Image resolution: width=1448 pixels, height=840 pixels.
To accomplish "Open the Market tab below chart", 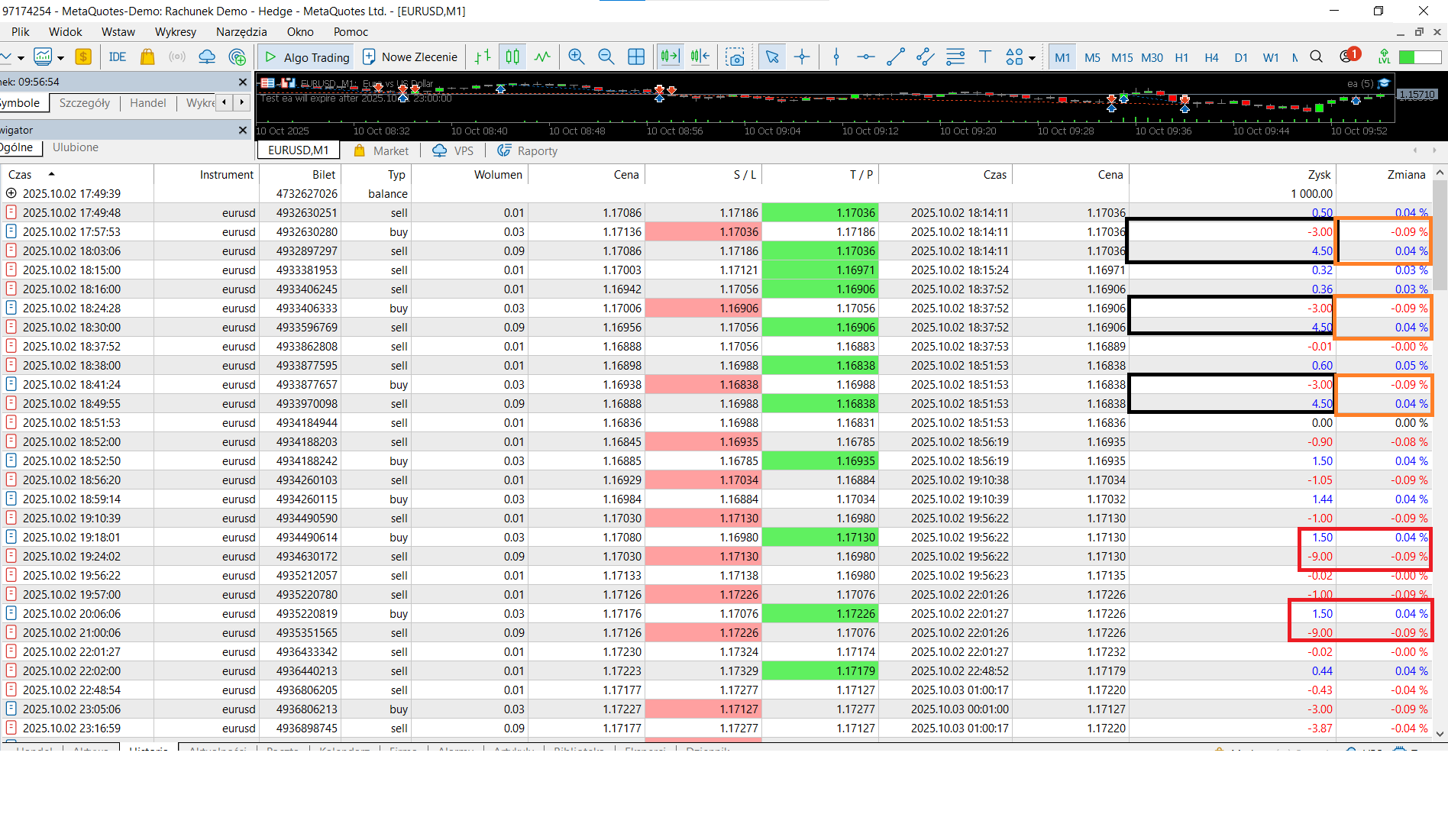I will coord(381,151).
